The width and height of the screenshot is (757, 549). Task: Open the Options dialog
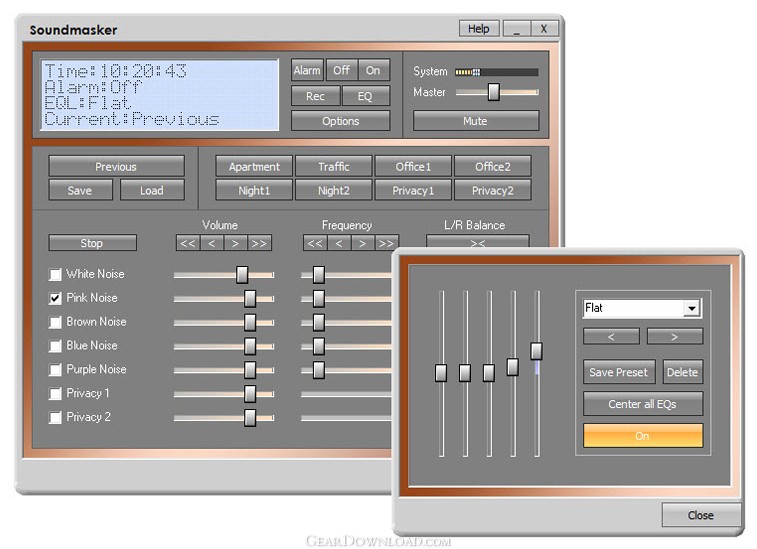[x=340, y=121]
